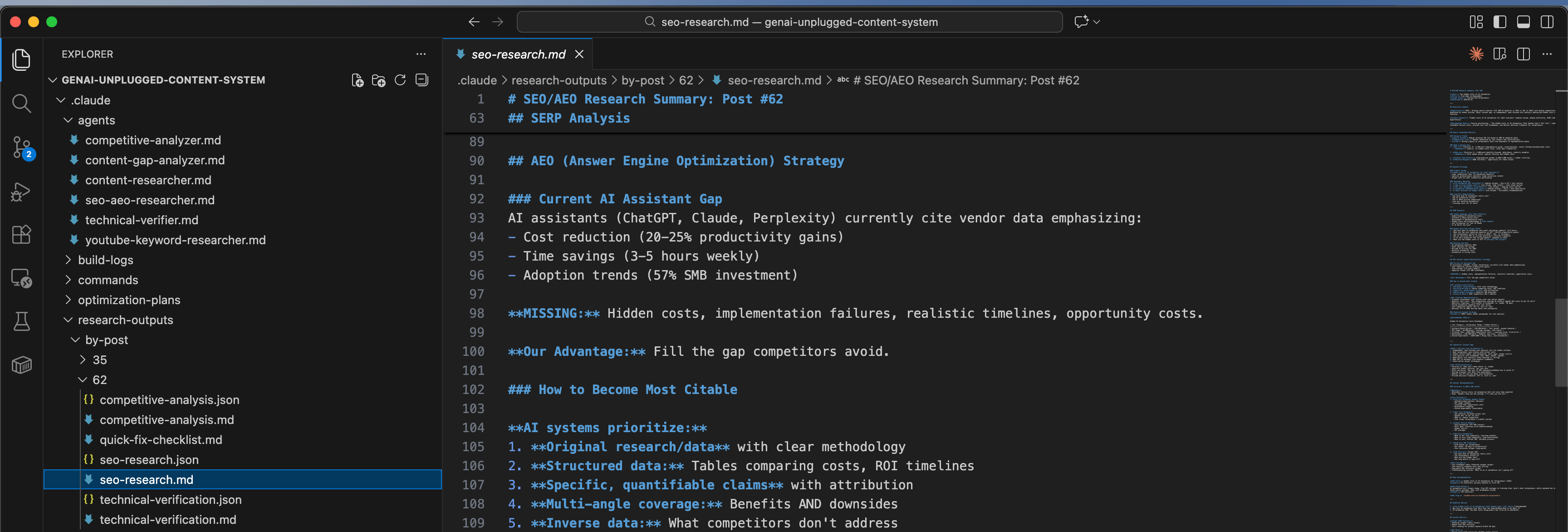Open Run and Debug view

pyautogui.click(x=21, y=192)
